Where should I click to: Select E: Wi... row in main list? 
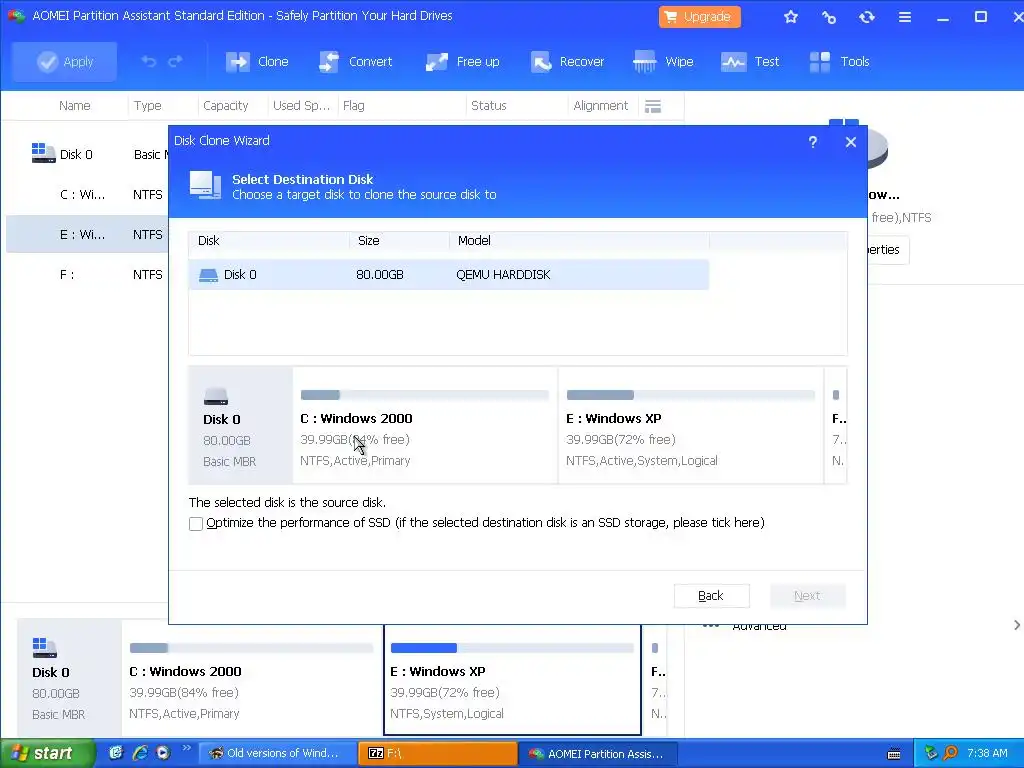[86, 234]
